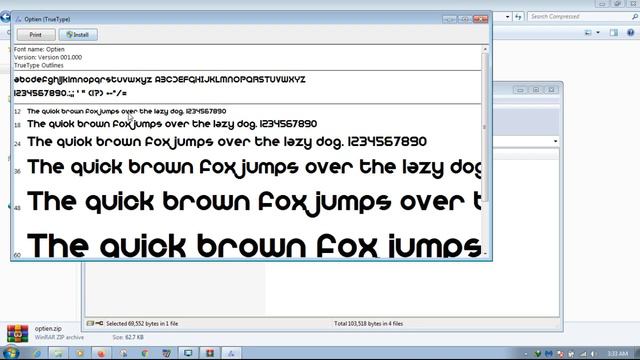Click 'Selected 69,552 bytes in 1 file' text
This screenshot has width=640, height=360.
click(142, 324)
